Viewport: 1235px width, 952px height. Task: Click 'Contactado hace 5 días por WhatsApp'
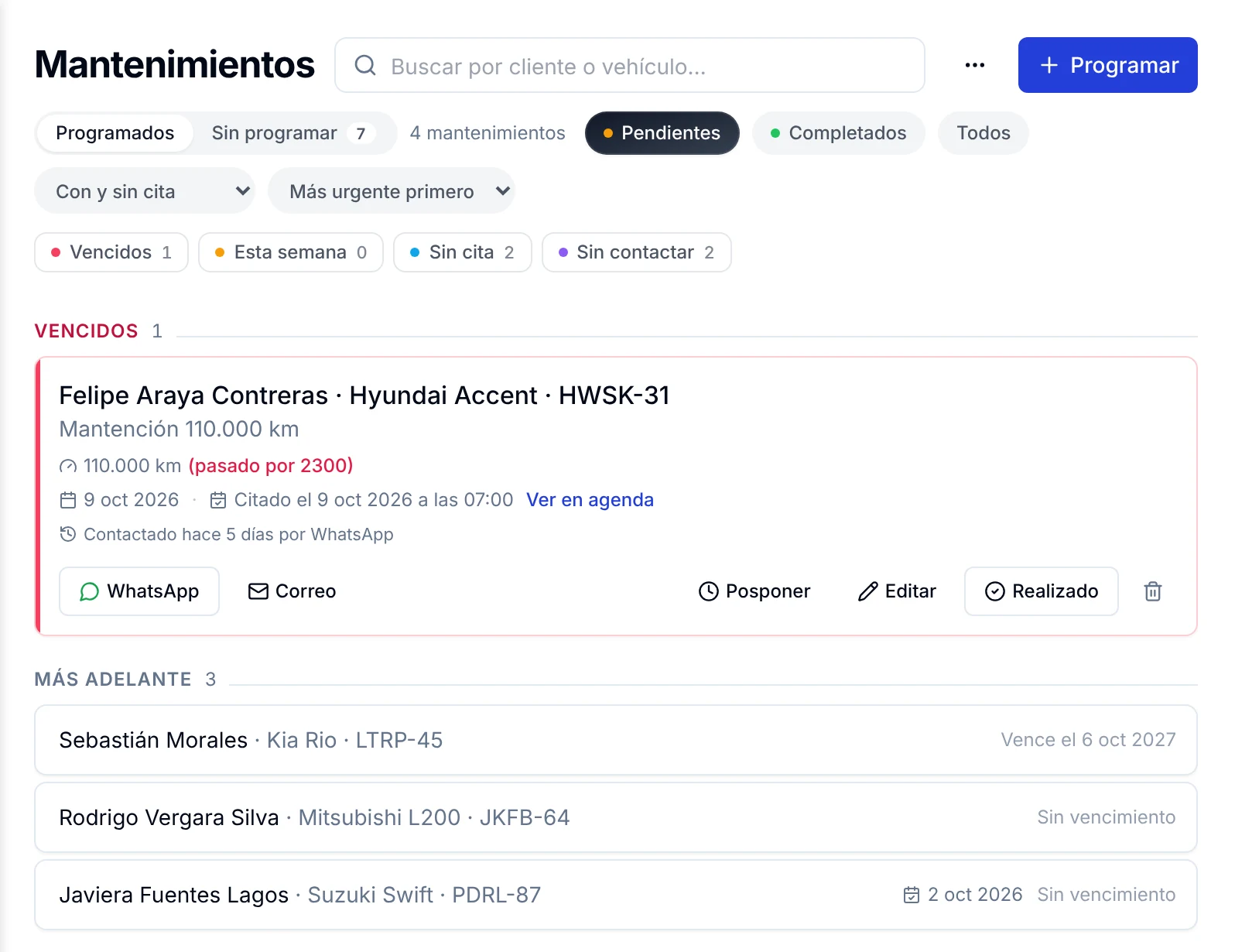[x=238, y=534]
